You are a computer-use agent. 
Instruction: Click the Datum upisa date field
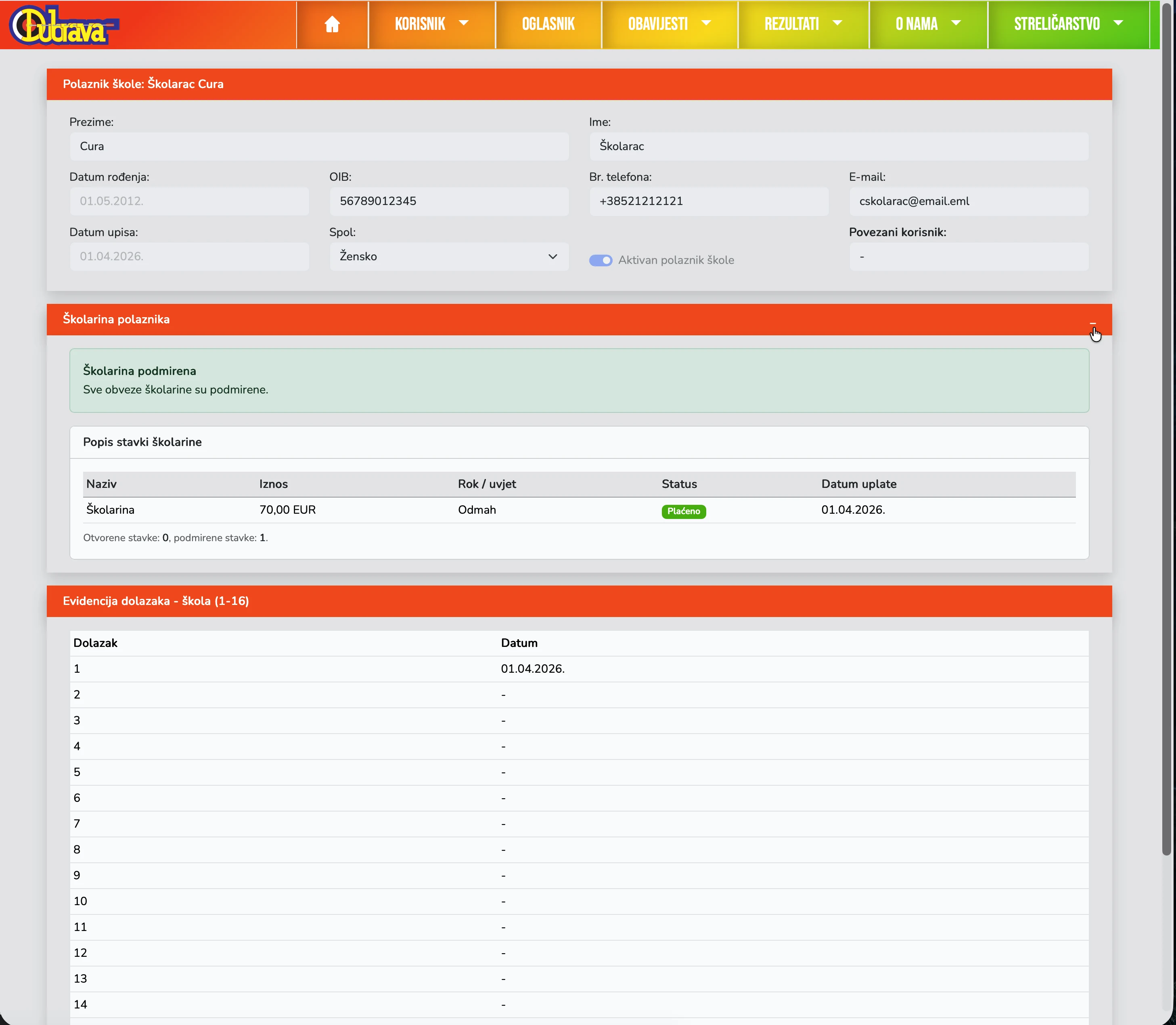(x=189, y=256)
